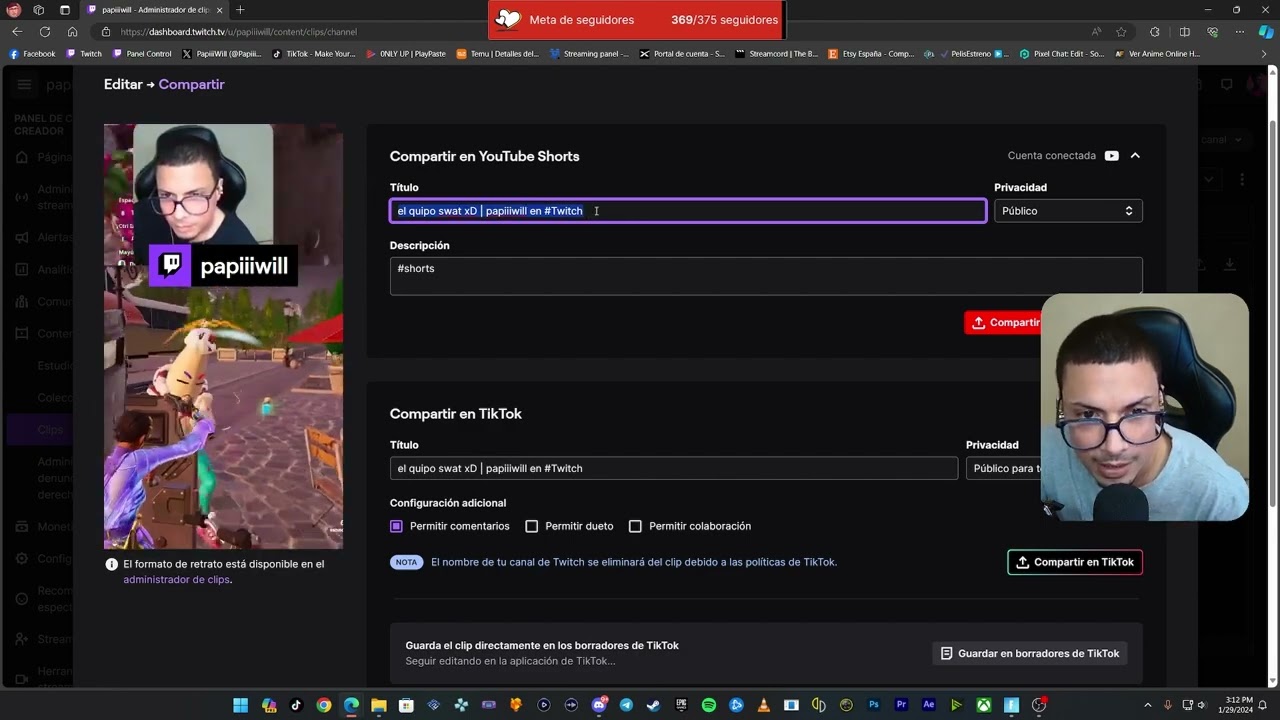Open the YouTube Privacidad dropdown showing Público
Image resolution: width=1280 pixels, height=720 pixels.
click(x=1068, y=211)
